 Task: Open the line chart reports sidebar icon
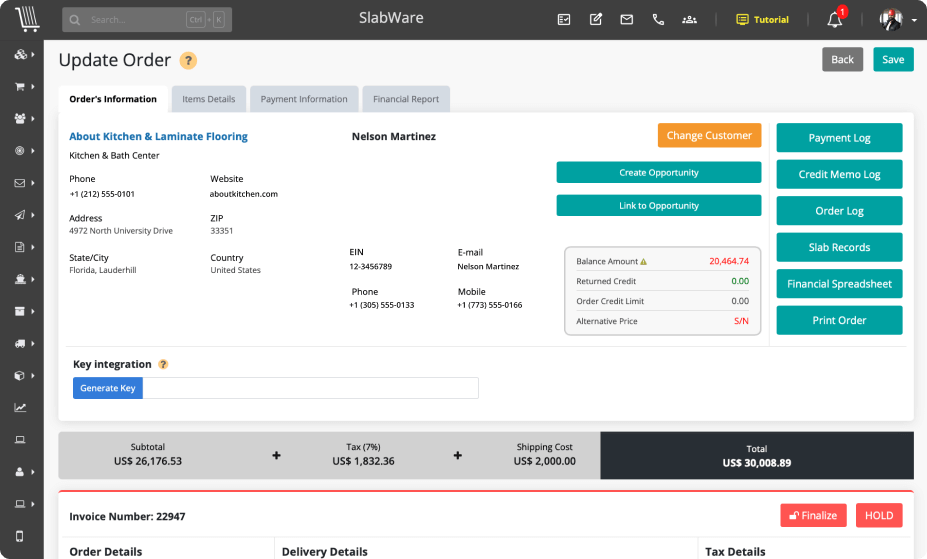point(20,408)
